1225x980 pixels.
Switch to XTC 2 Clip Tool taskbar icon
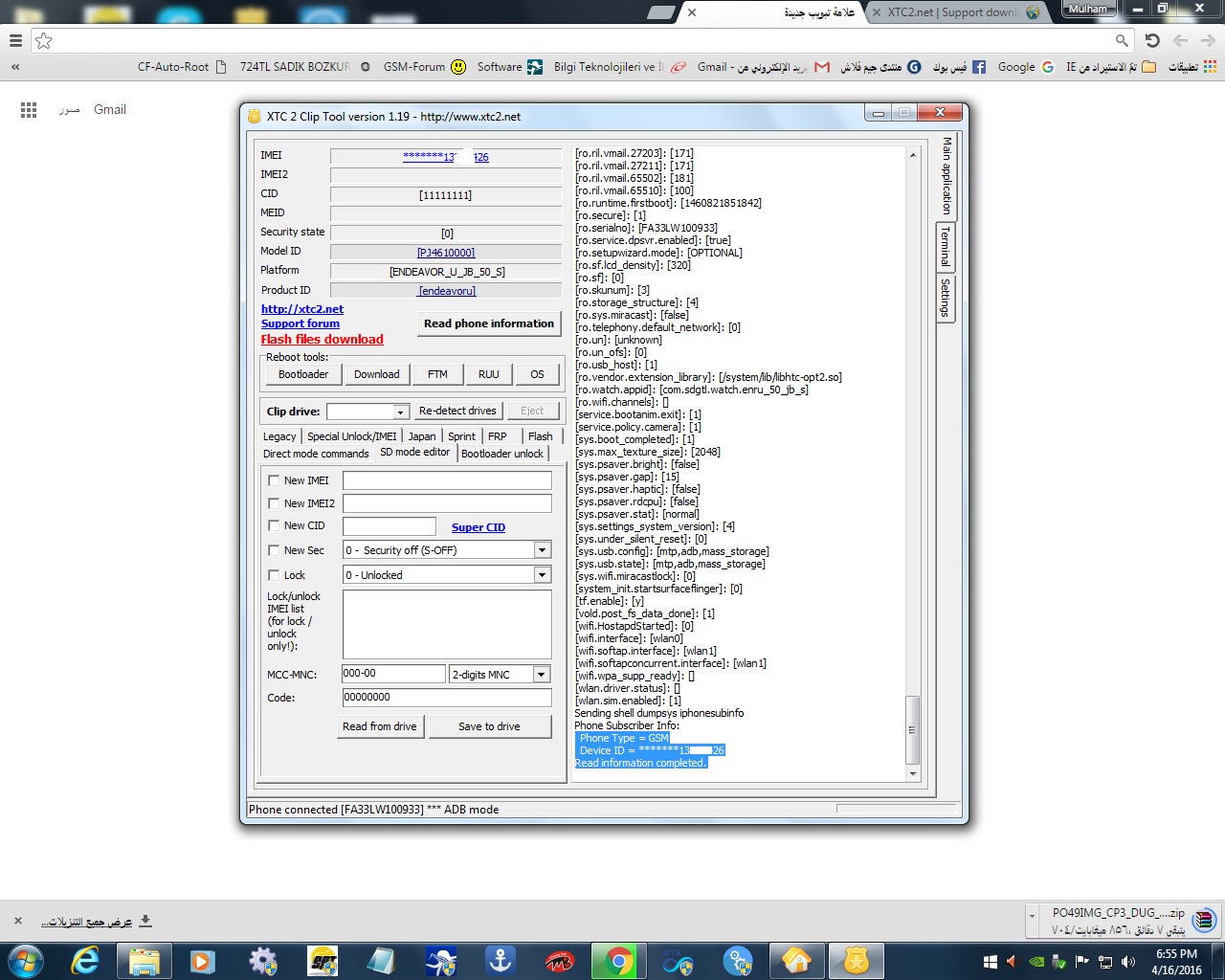point(856,961)
